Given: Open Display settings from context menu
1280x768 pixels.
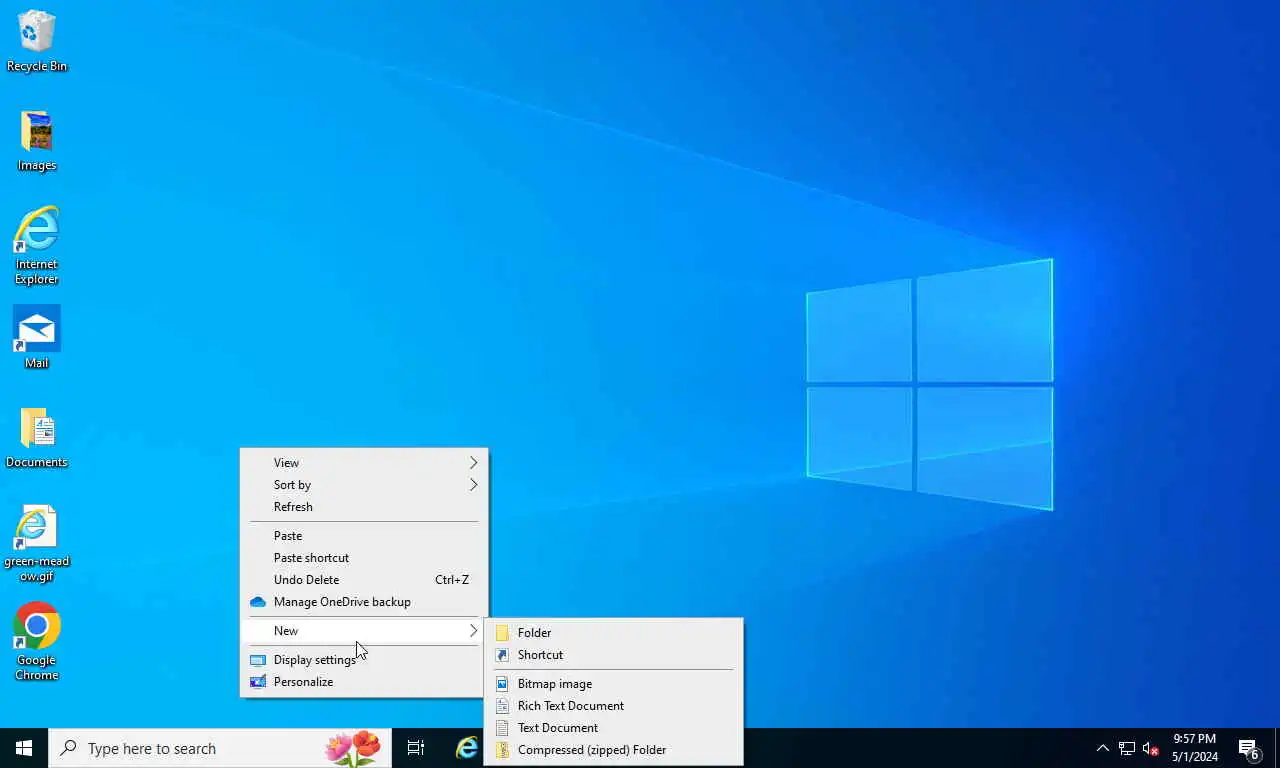Looking at the screenshot, I should coord(364,660).
